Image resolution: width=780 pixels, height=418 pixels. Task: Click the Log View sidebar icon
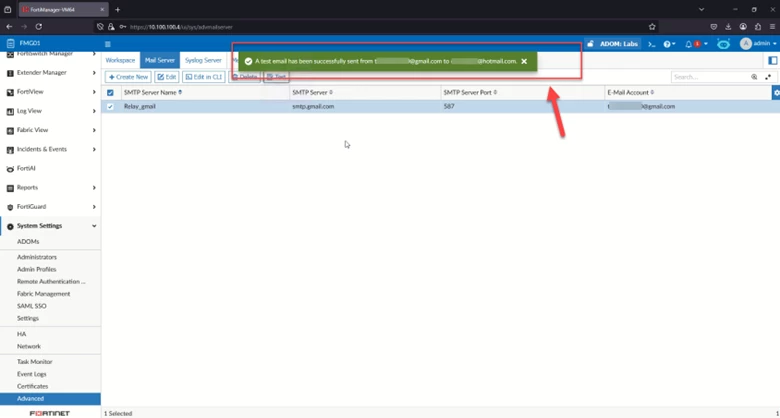(10, 111)
